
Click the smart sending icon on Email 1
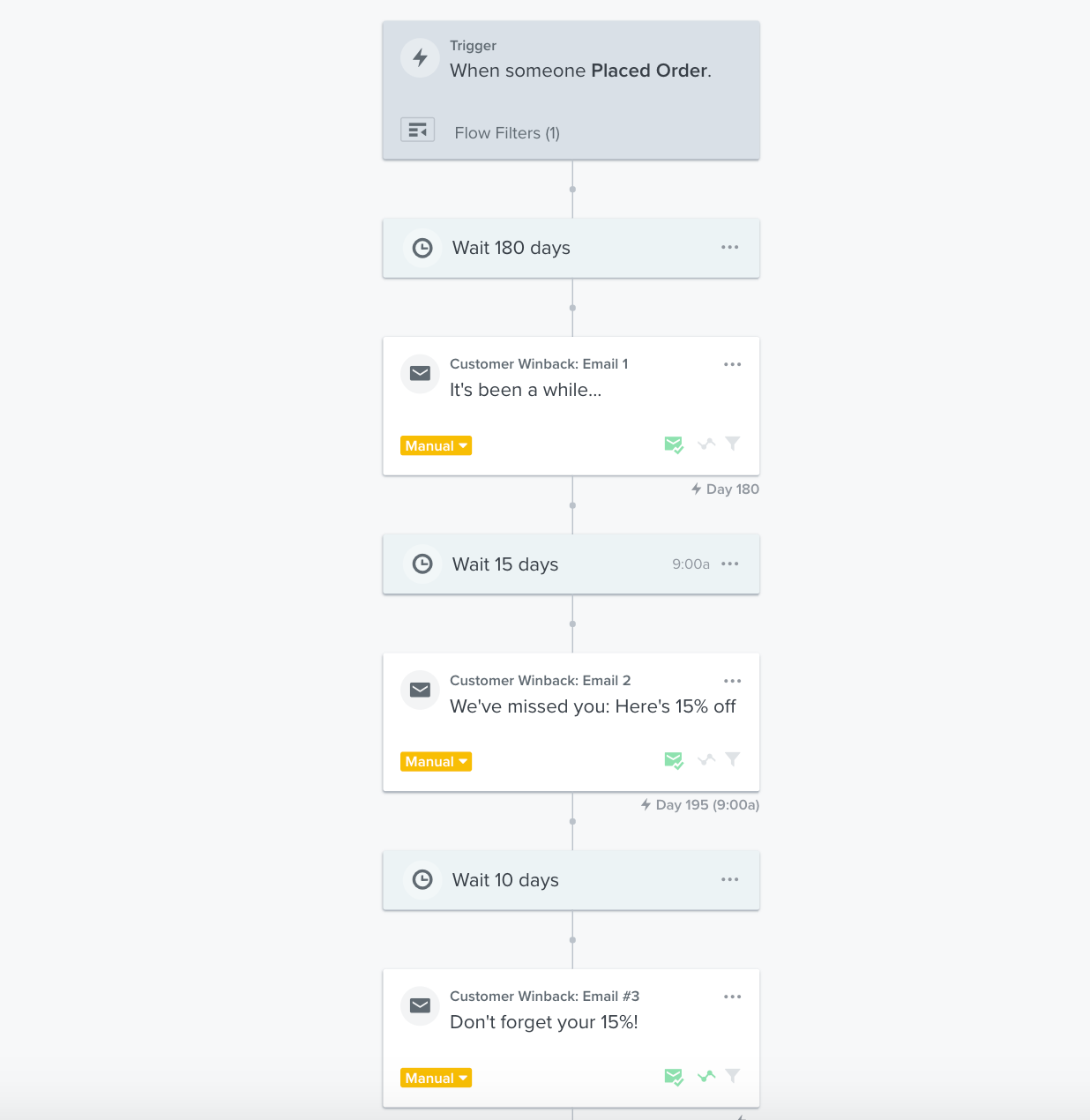click(674, 444)
